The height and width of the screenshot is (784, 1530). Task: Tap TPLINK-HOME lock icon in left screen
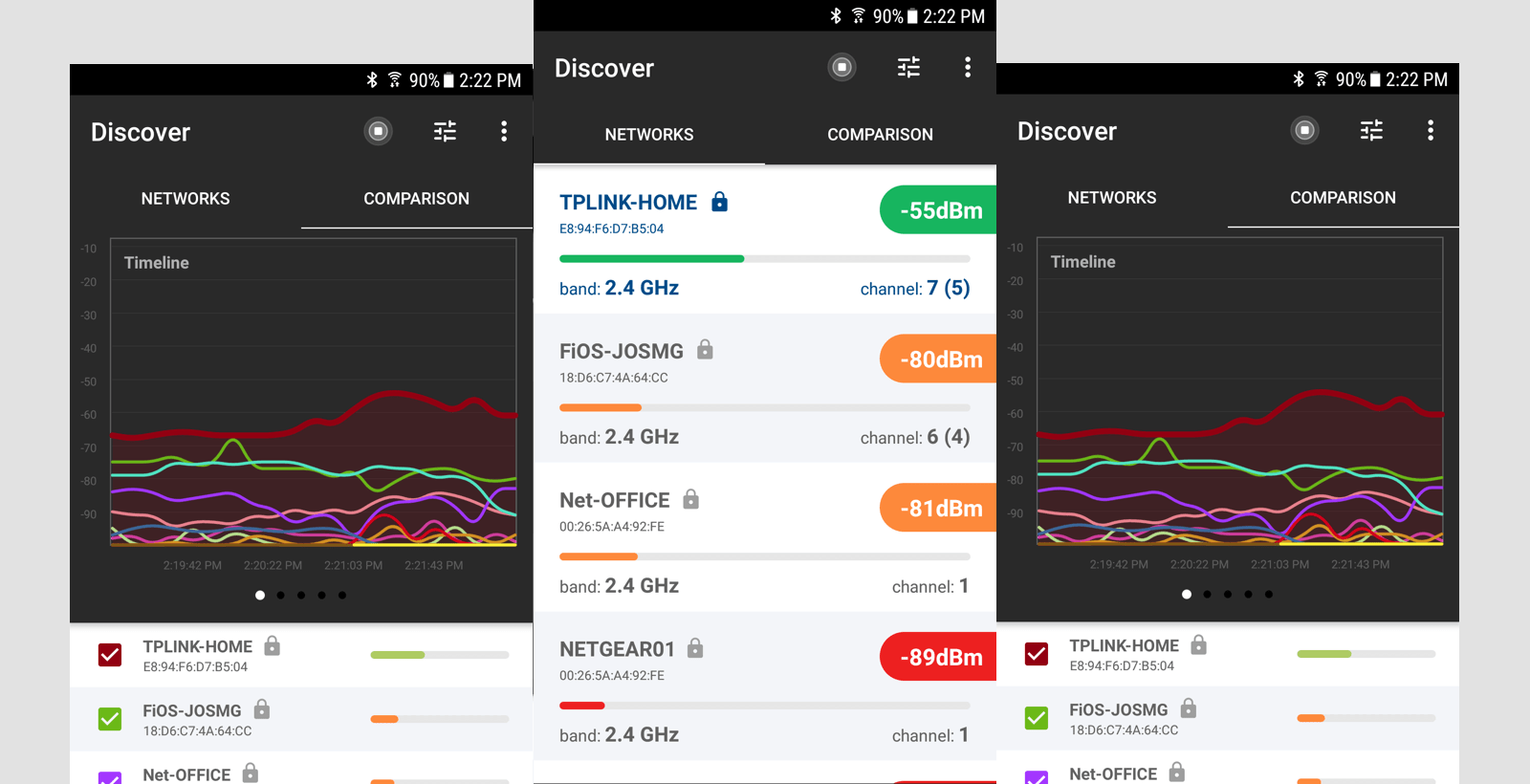click(273, 645)
